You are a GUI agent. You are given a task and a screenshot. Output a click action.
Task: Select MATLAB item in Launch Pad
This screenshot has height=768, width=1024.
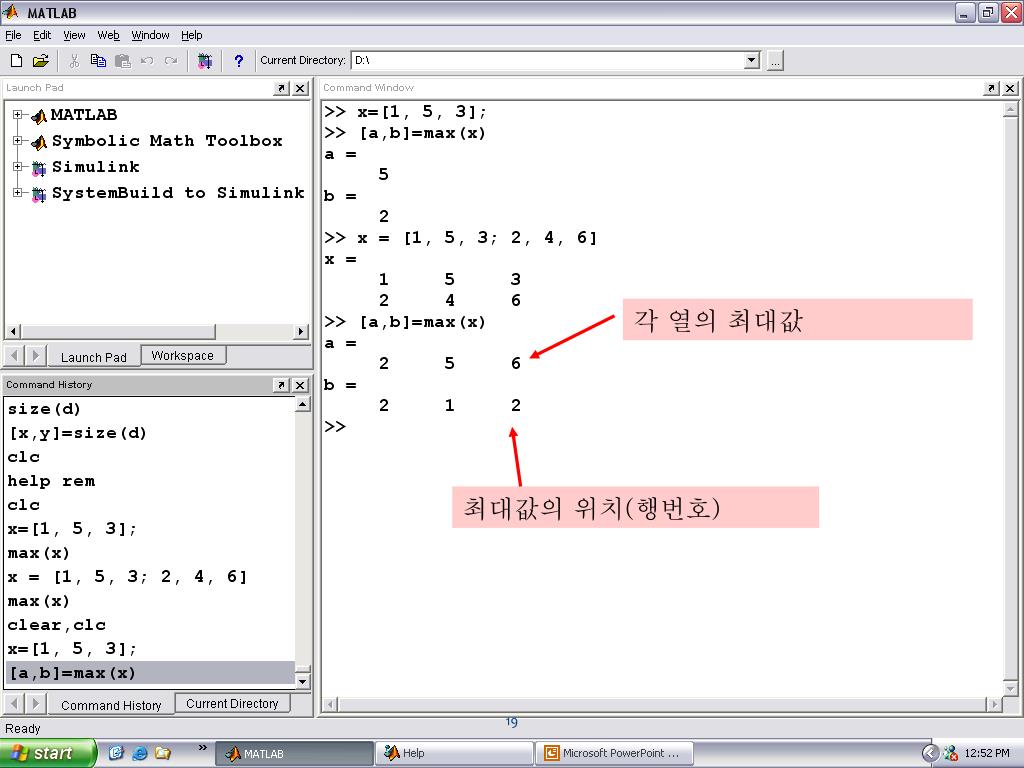pyautogui.click(x=84, y=115)
